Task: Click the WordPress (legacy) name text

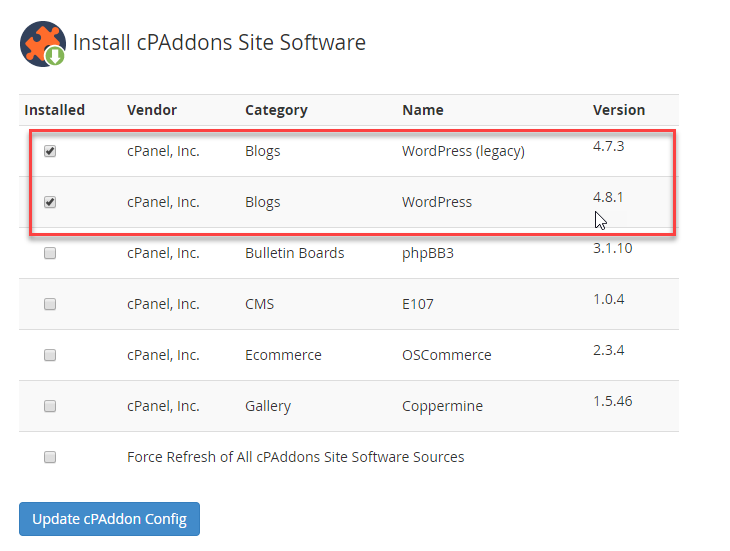Action: click(x=463, y=151)
